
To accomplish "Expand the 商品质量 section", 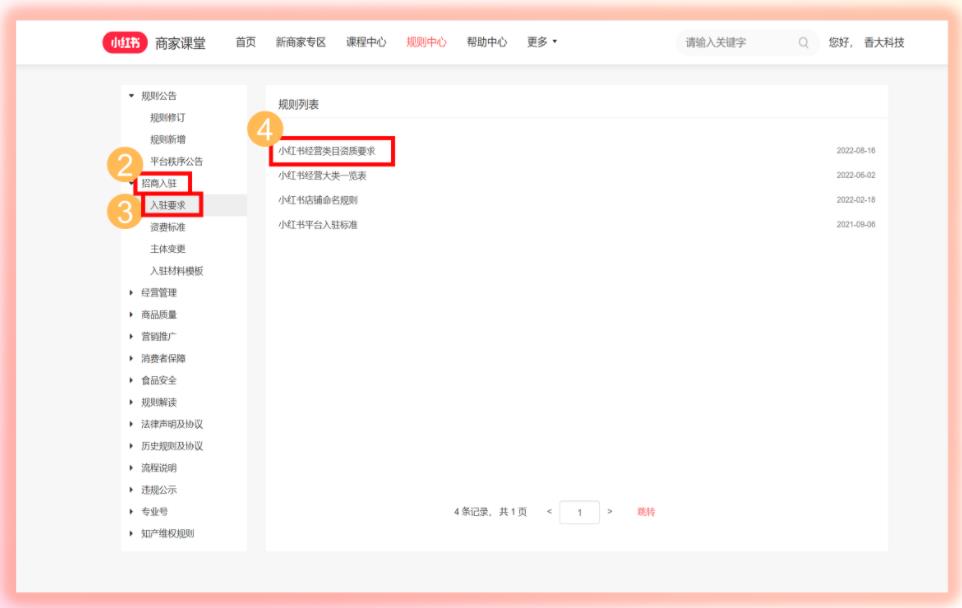I will (158, 315).
